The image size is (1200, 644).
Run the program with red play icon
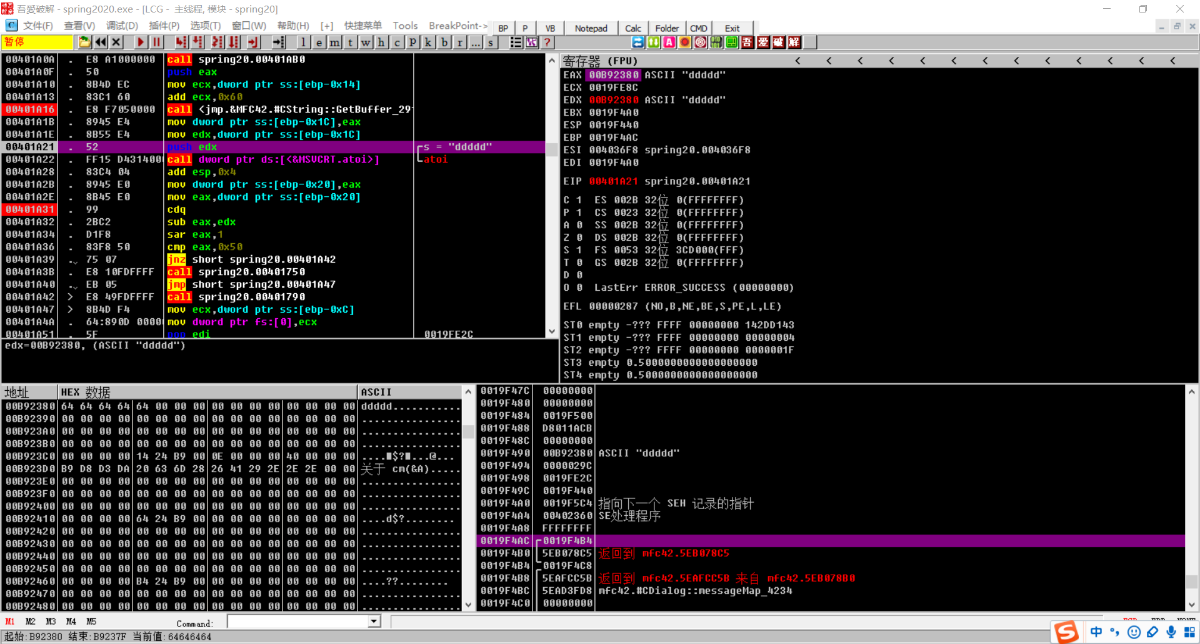click(141, 42)
